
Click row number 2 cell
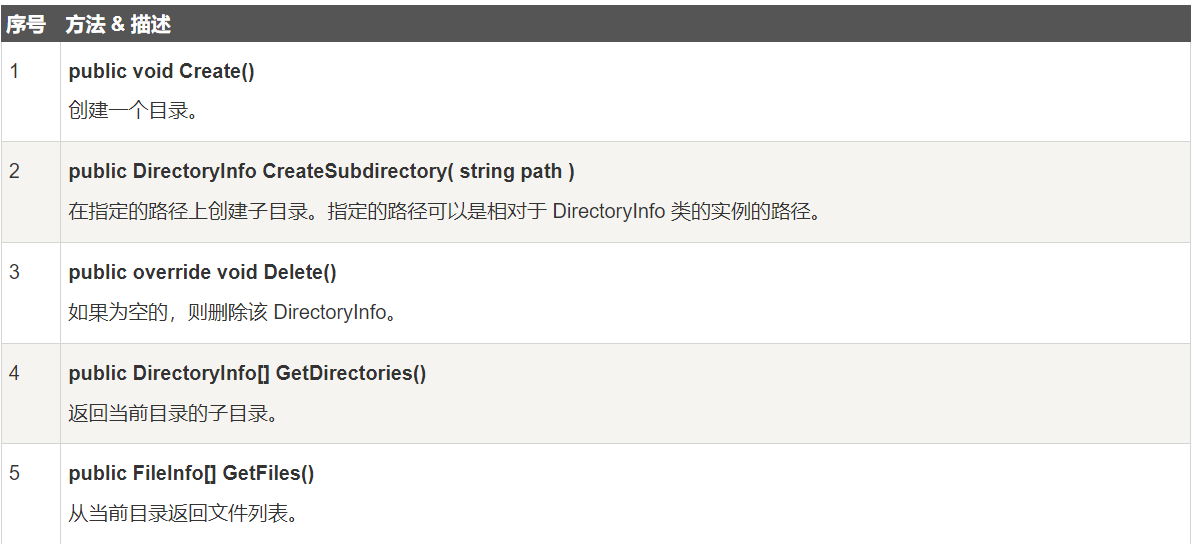[x=15, y=171]
